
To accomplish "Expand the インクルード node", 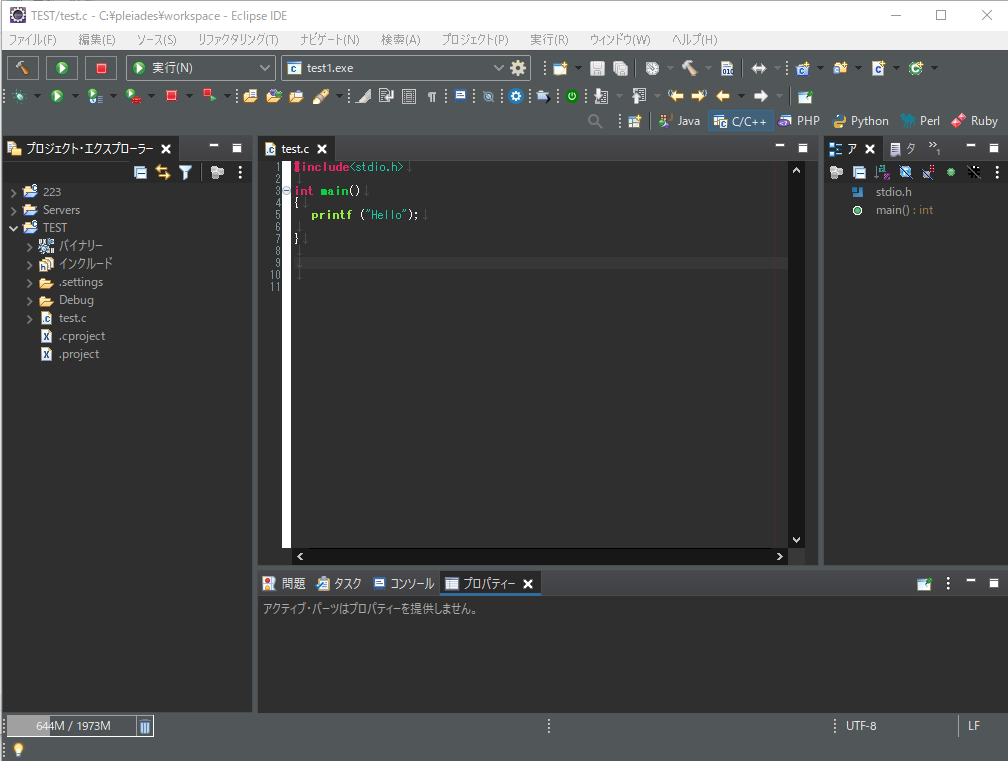I will coord(30,264).
